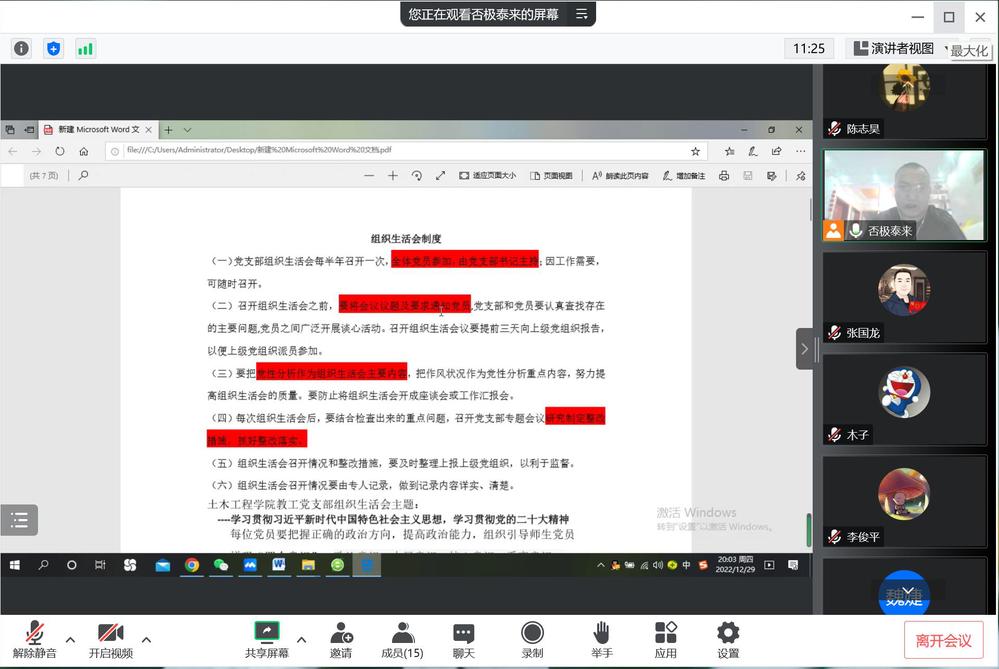
Task: Open the 邀请 invite panel
Action: 341,640
